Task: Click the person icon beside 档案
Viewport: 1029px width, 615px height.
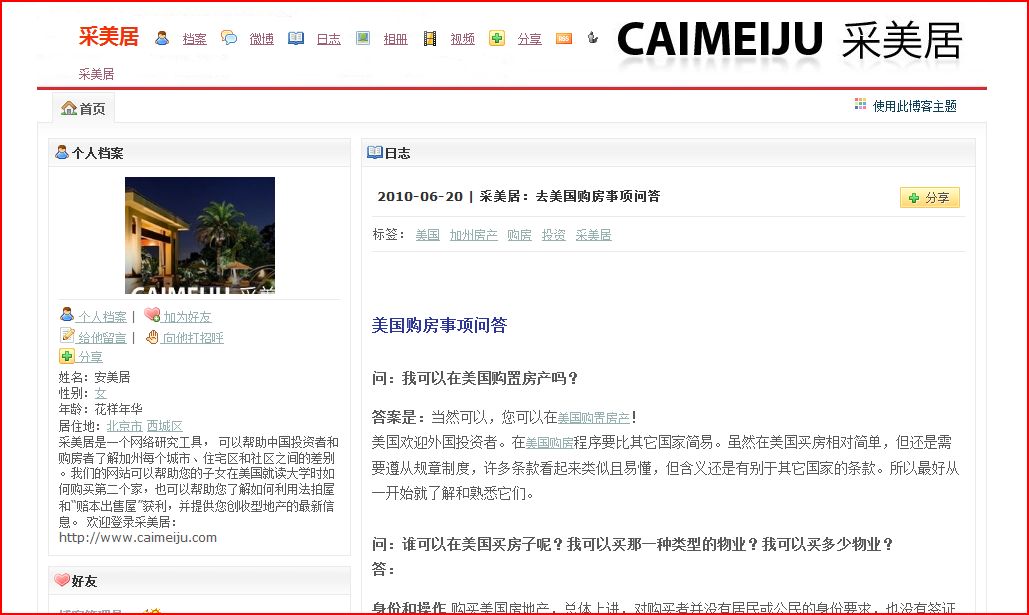Action: click(162, 39)
